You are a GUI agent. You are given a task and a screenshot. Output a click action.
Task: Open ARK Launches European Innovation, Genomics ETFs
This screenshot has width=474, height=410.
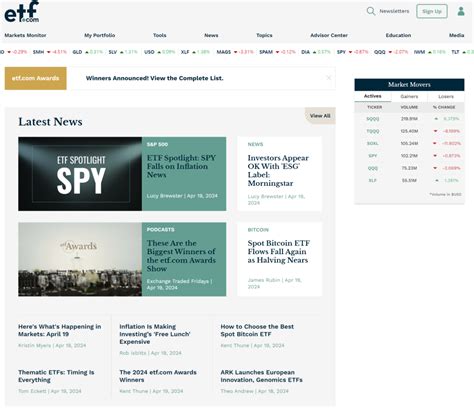pyautogui.click(x=261, y=376)
